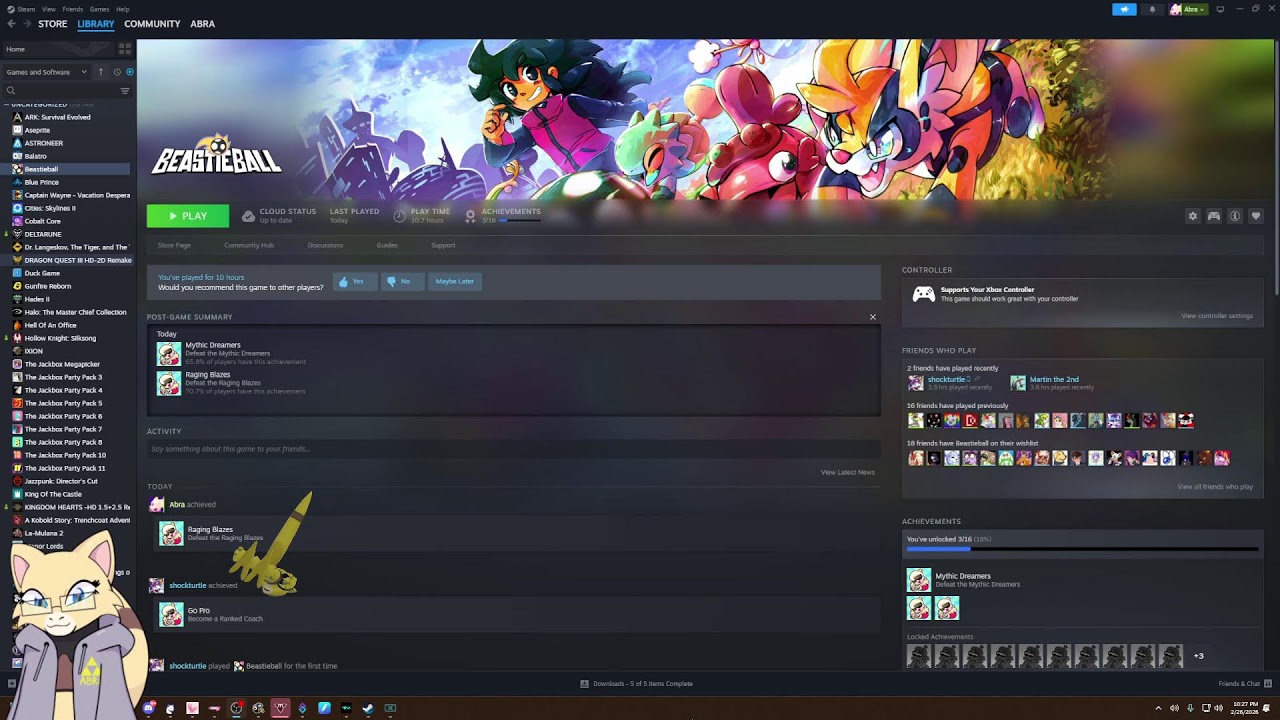Dismiss review prompt with Maybe Later

point(454,281)
